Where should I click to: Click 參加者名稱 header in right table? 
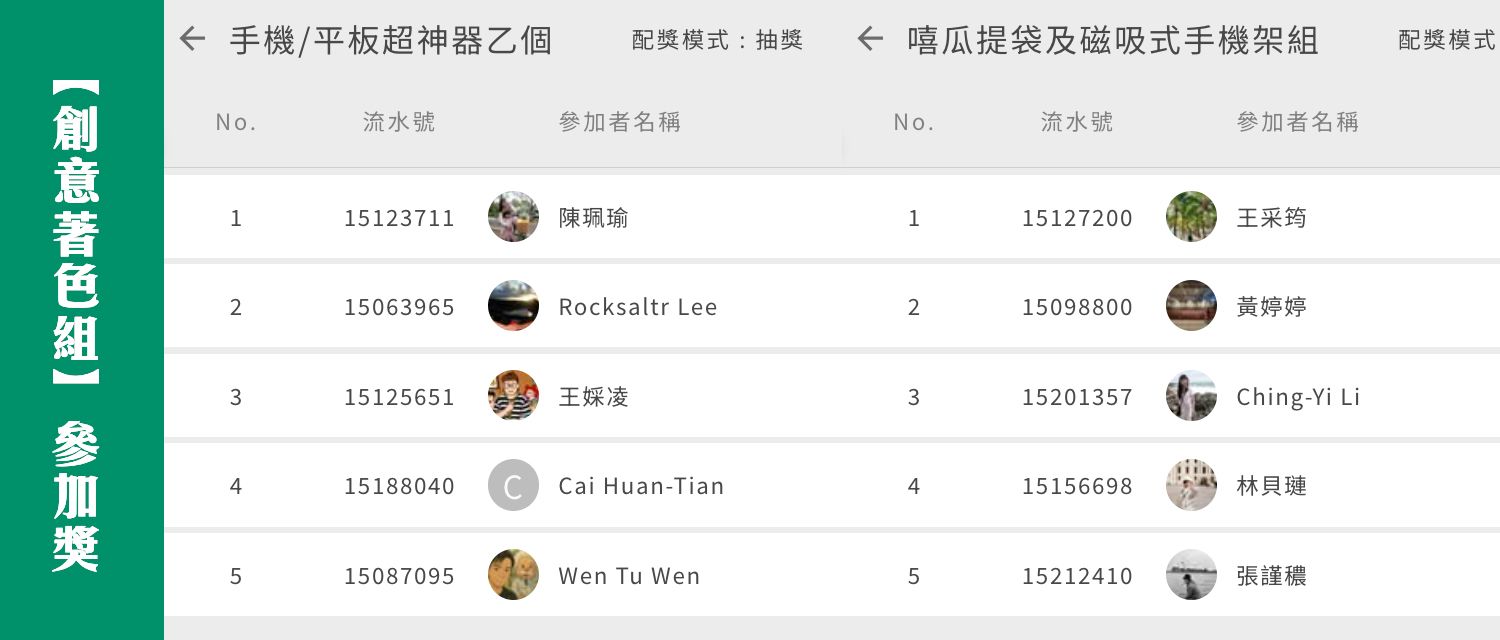pyautogui.click(x=1297, y=122)
